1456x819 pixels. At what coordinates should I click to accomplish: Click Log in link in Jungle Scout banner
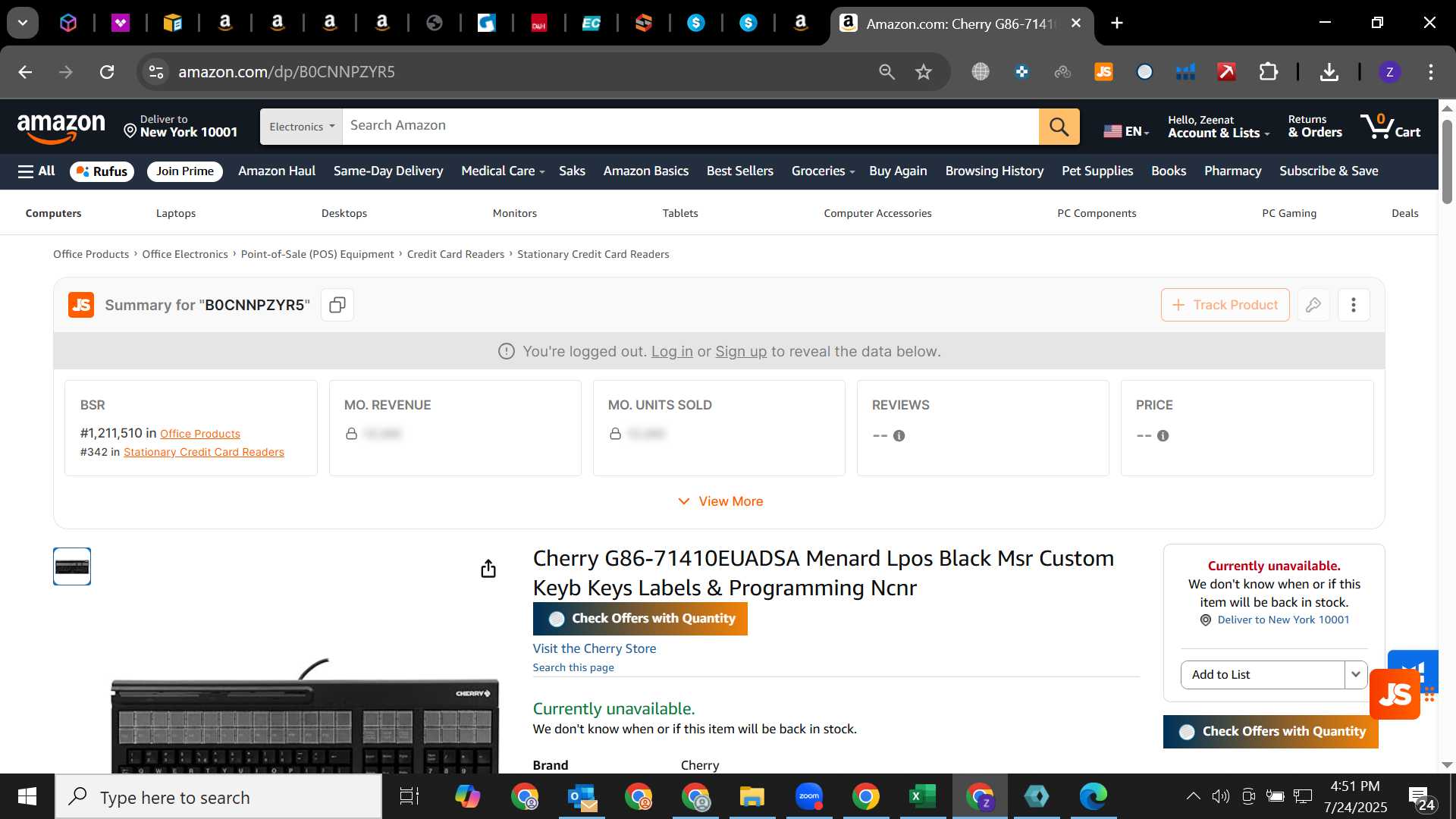click(x=672, y=352)
